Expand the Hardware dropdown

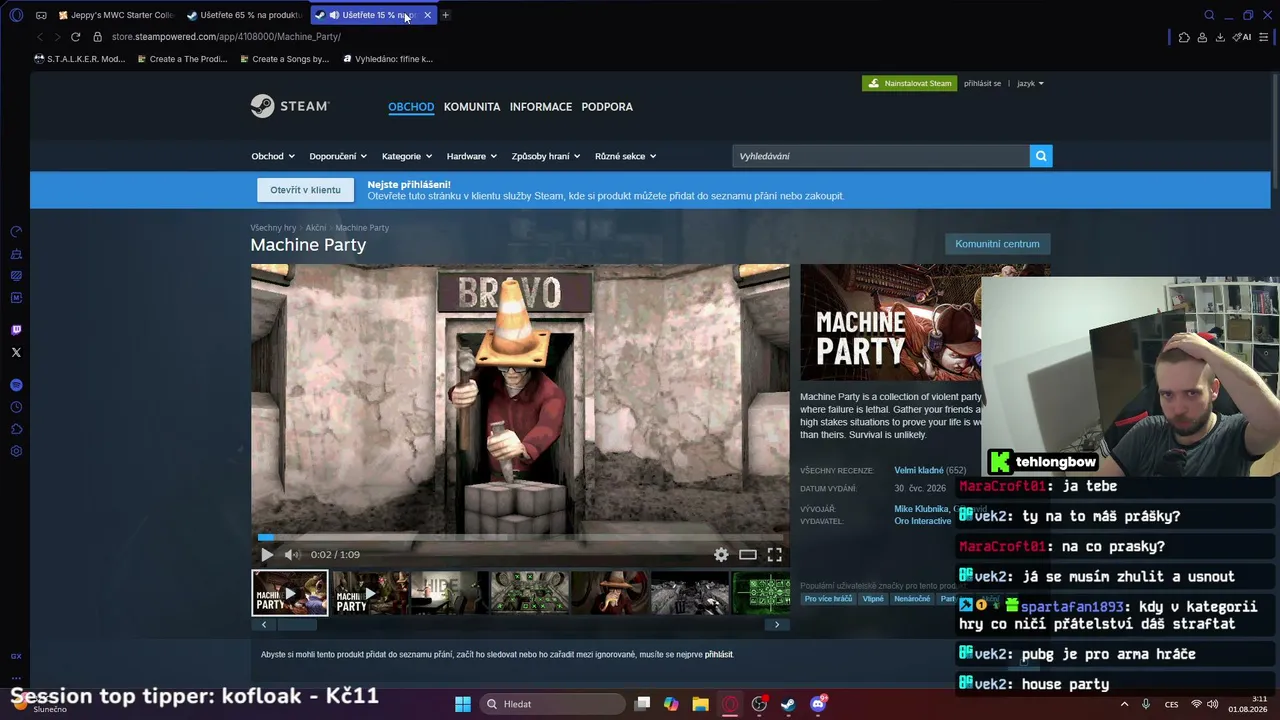(472, 156)
